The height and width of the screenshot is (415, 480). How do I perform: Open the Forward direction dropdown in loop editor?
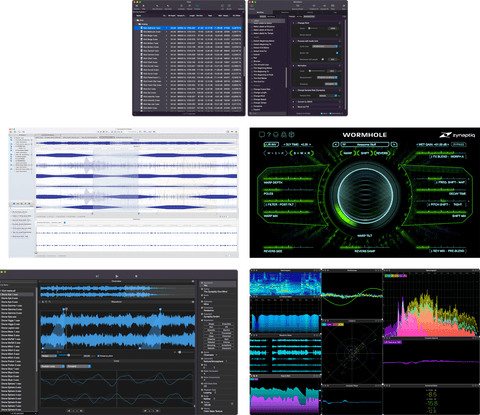79,366
